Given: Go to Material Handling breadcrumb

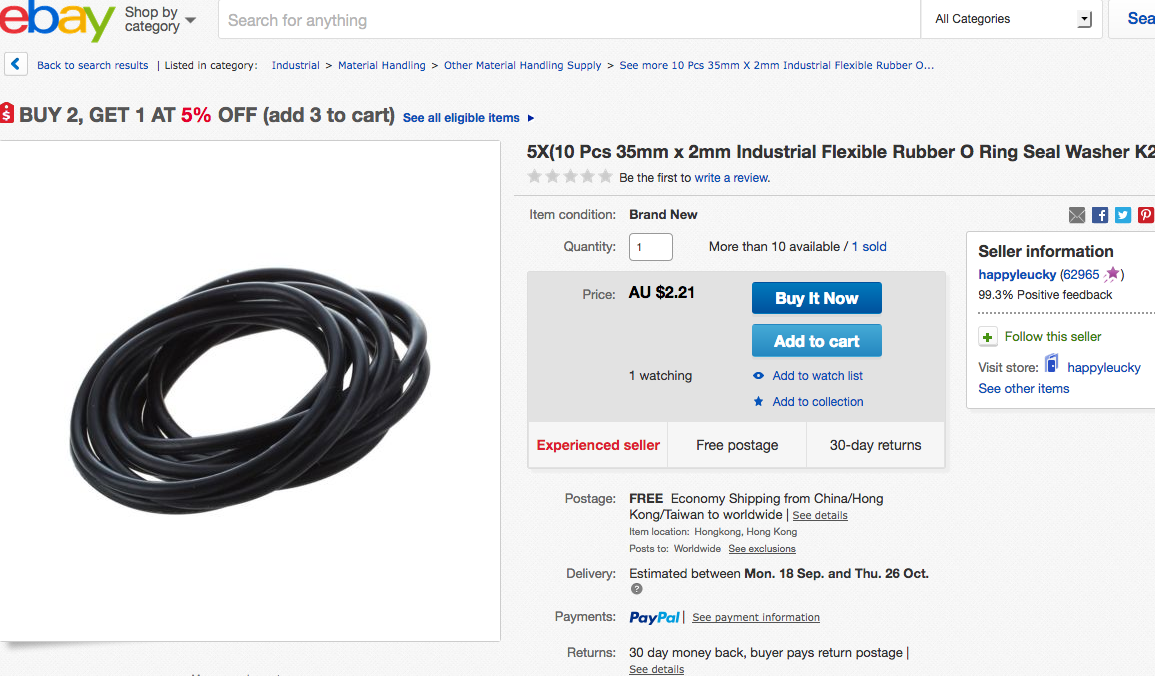Looking at the screenshot, I should click(381, 66).
